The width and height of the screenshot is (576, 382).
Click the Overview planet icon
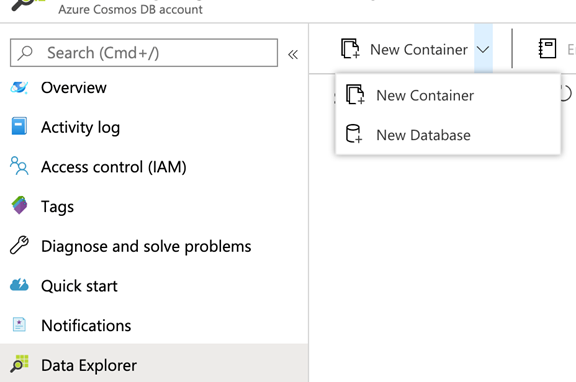[19, 87]
